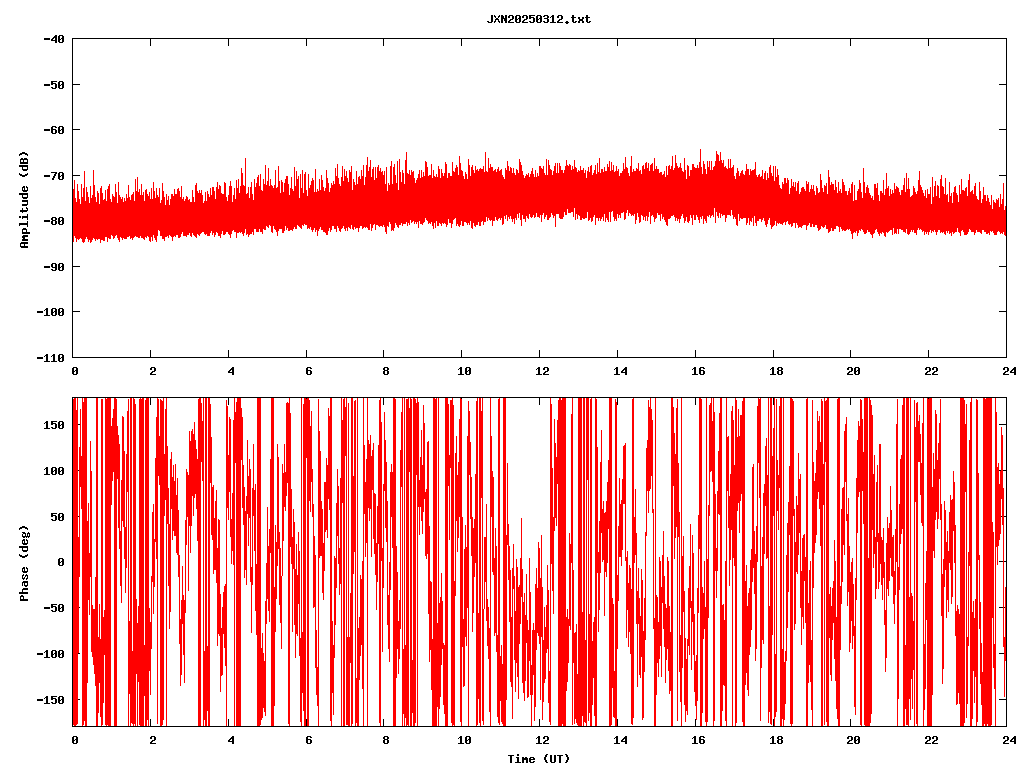Click the -80 tick on Amplitude axis
The width and height of the screenshot is (1024, 768).
tap(54, 221)
